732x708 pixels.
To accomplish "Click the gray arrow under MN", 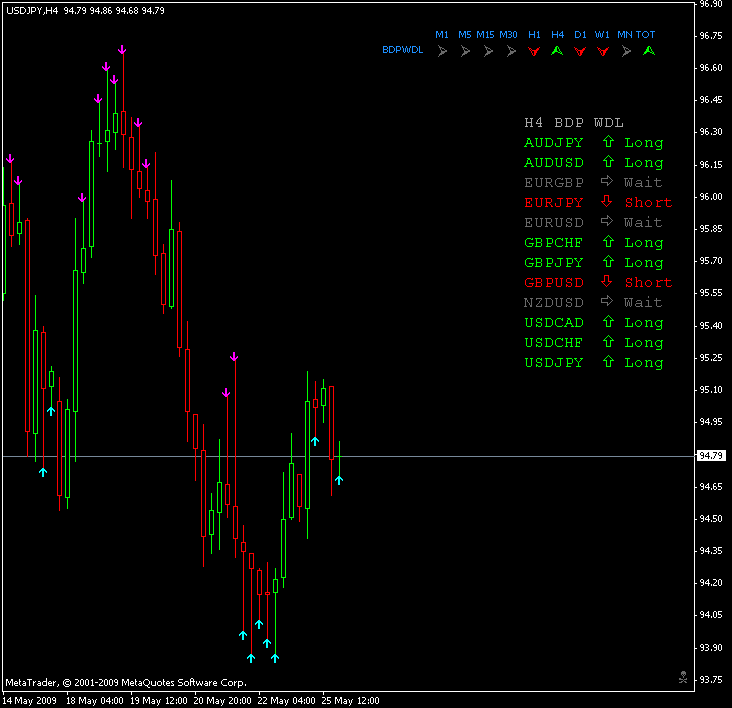I will coord(625,49).
